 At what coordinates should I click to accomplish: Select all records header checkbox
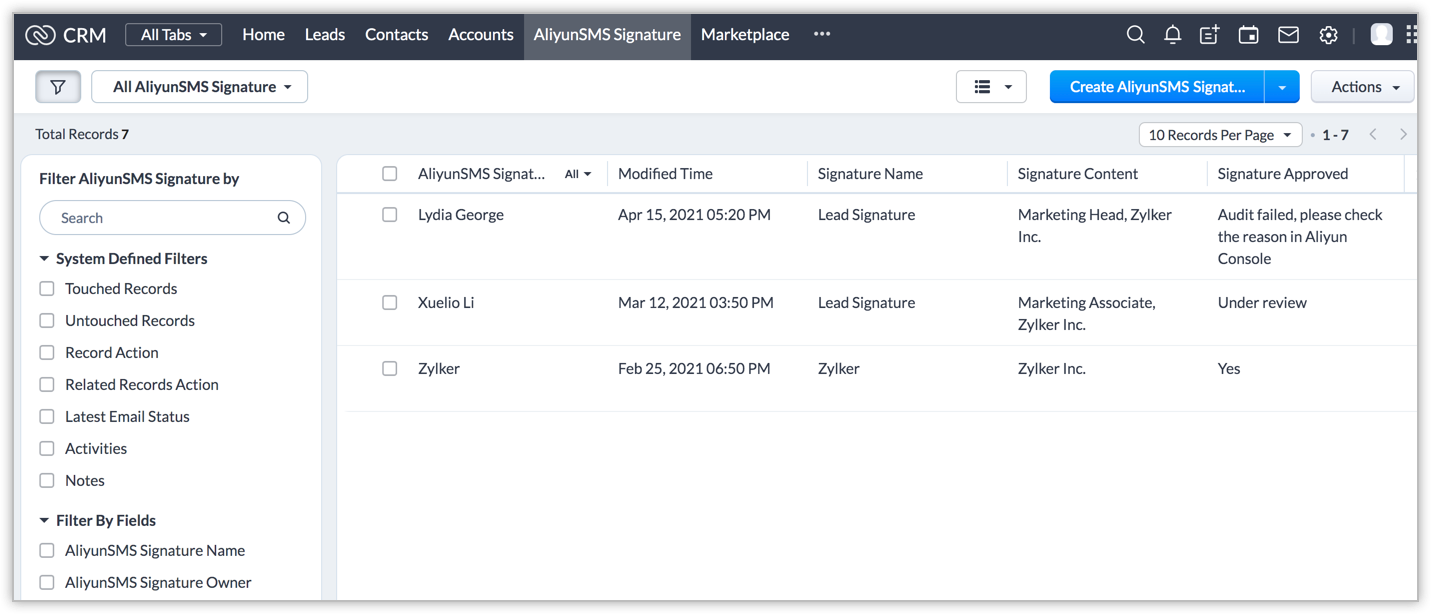pos(390,174)
